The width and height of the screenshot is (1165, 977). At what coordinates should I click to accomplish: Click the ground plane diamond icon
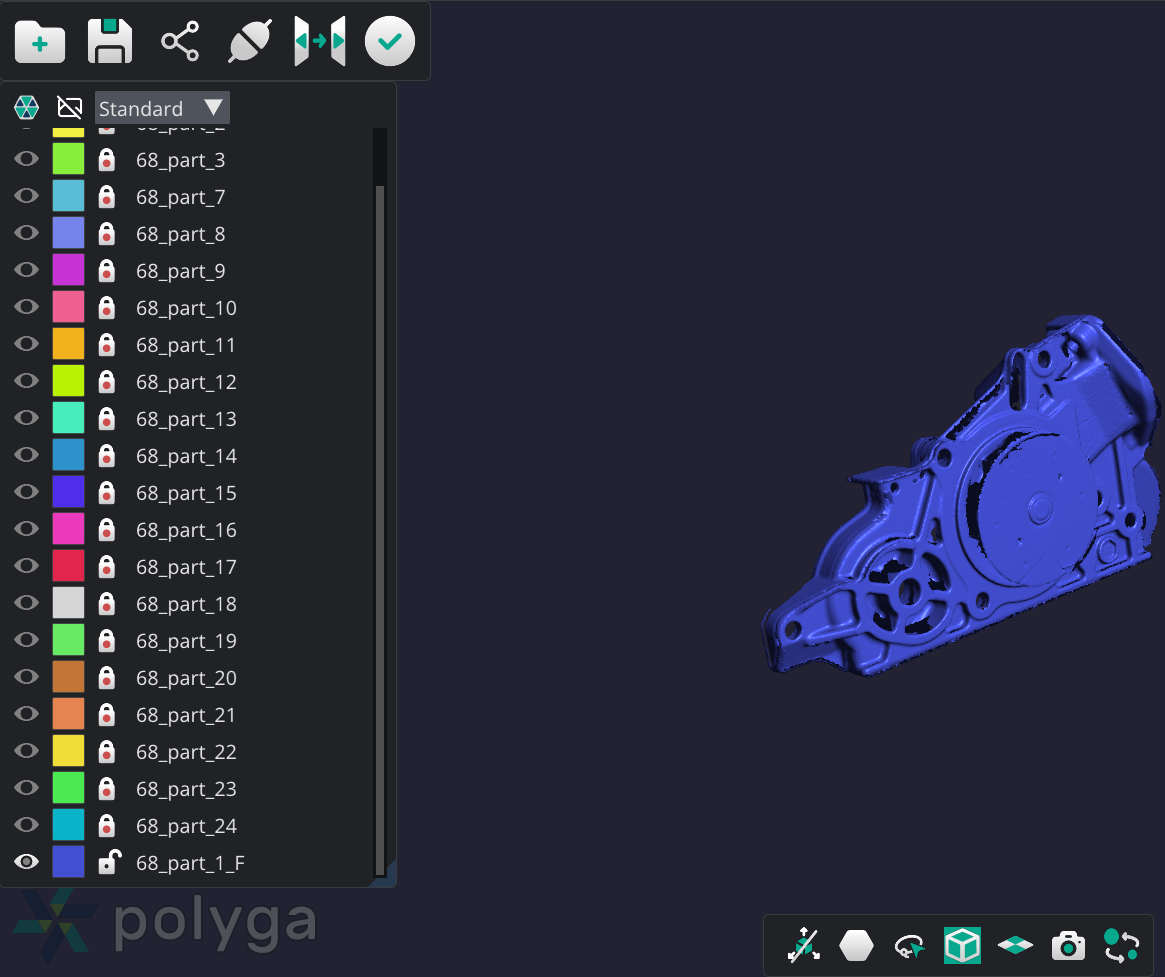(x=1015, y=944)
